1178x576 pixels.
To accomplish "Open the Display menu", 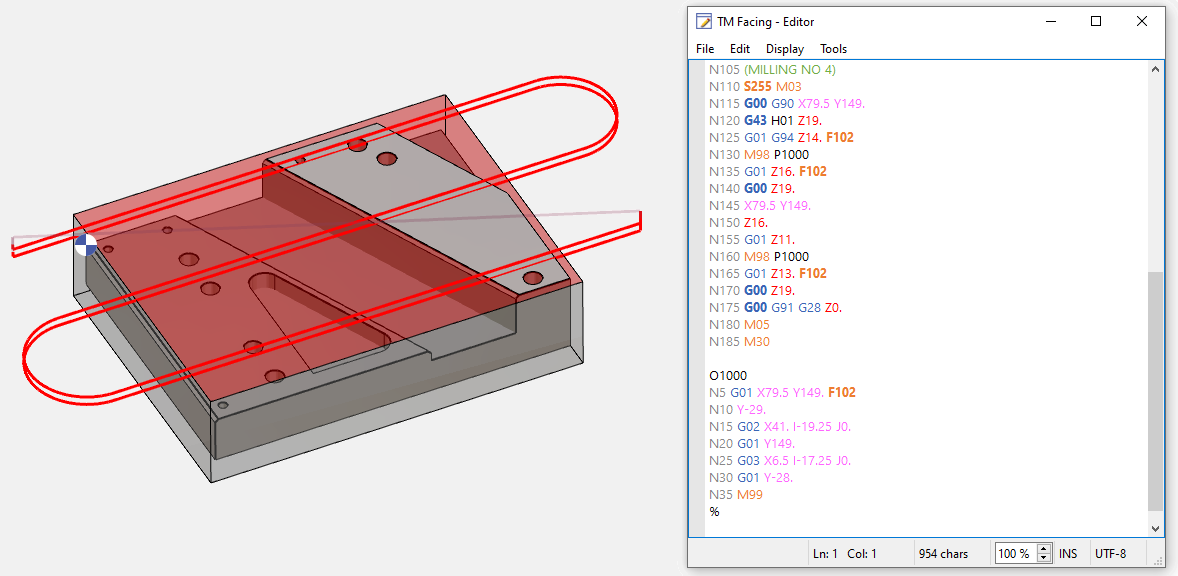I will point(785,48).
